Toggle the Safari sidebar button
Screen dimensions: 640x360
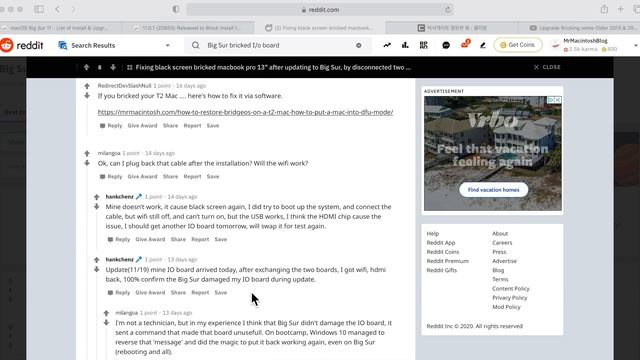(39, 9)
